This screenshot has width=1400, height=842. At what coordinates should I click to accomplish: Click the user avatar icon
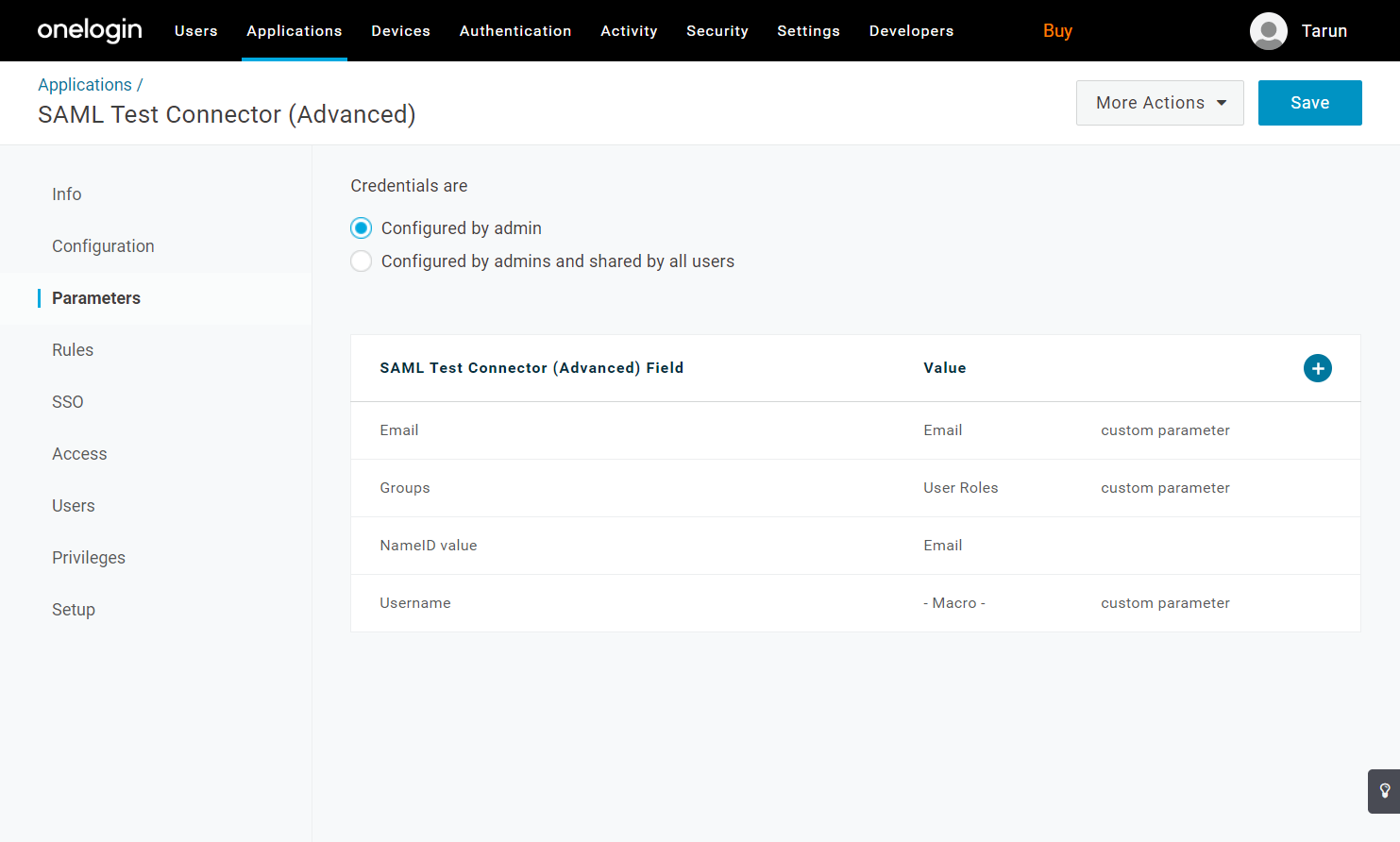pos(1268,31)
